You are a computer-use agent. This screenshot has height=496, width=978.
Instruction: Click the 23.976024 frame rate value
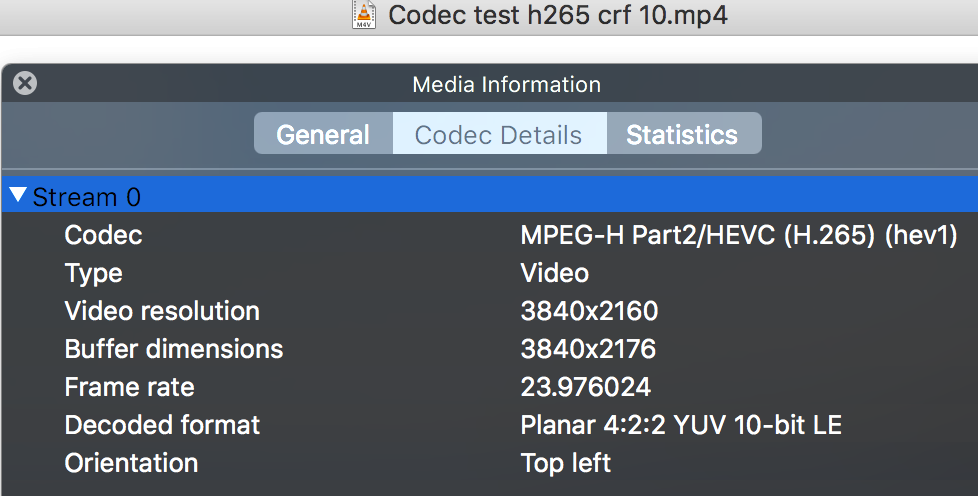(586, 387)
